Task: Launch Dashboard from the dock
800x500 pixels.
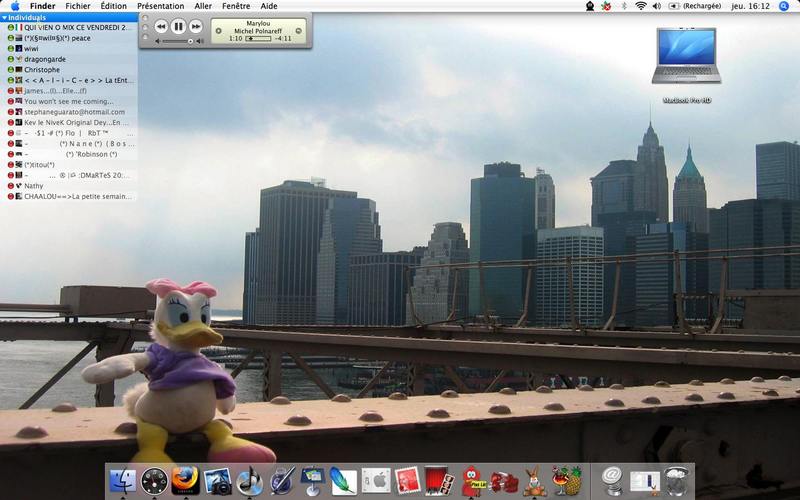Action: click(x=154, y=481)
